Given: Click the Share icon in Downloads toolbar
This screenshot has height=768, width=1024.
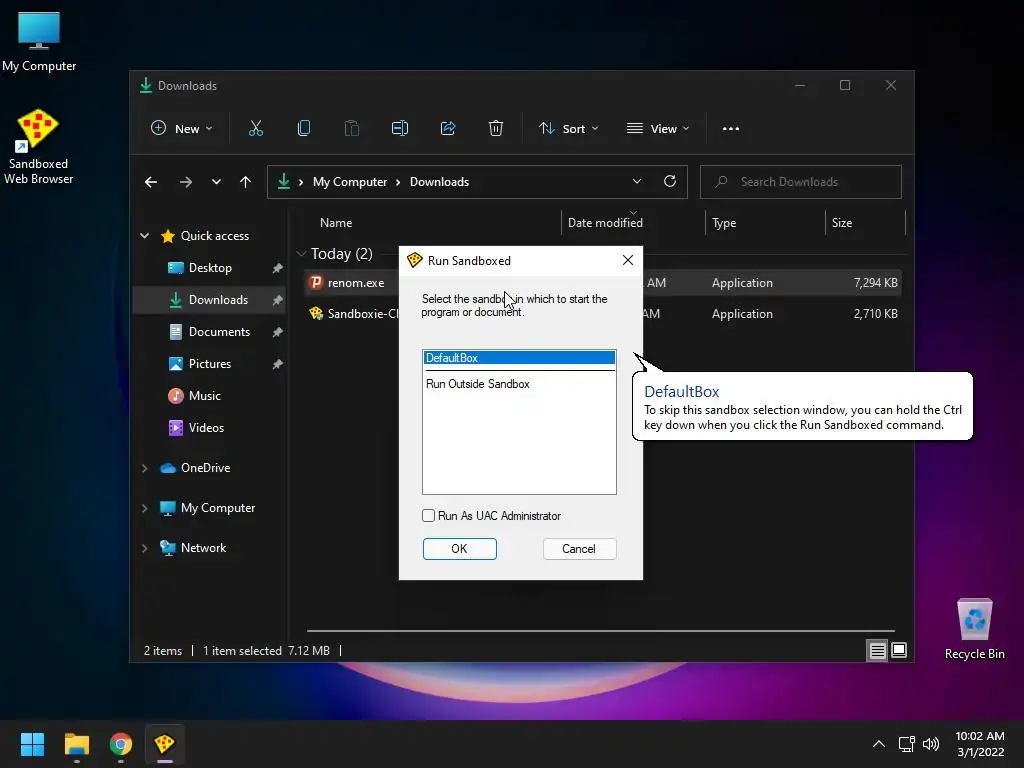Looking at the screenshot, I should [x=448, y=129].
